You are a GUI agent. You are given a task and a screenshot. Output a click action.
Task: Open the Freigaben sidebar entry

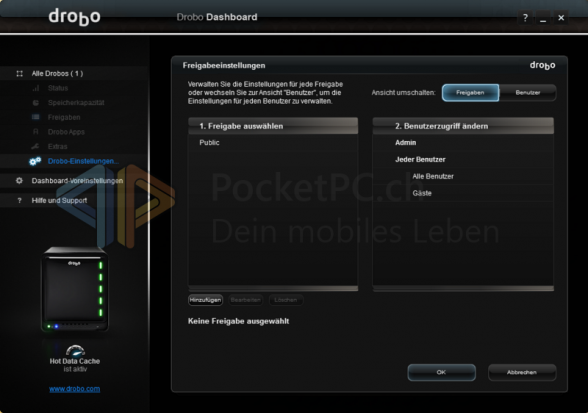pos(64,117)
